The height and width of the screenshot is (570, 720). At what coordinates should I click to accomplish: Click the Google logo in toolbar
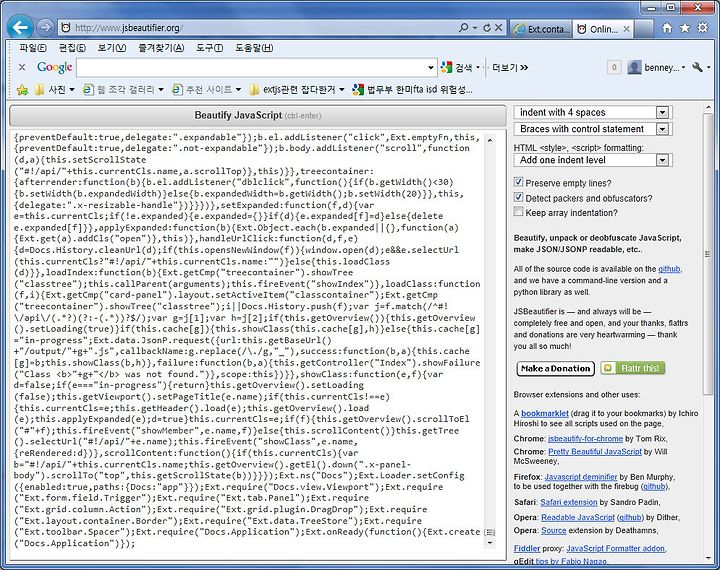tap(55, 68)
